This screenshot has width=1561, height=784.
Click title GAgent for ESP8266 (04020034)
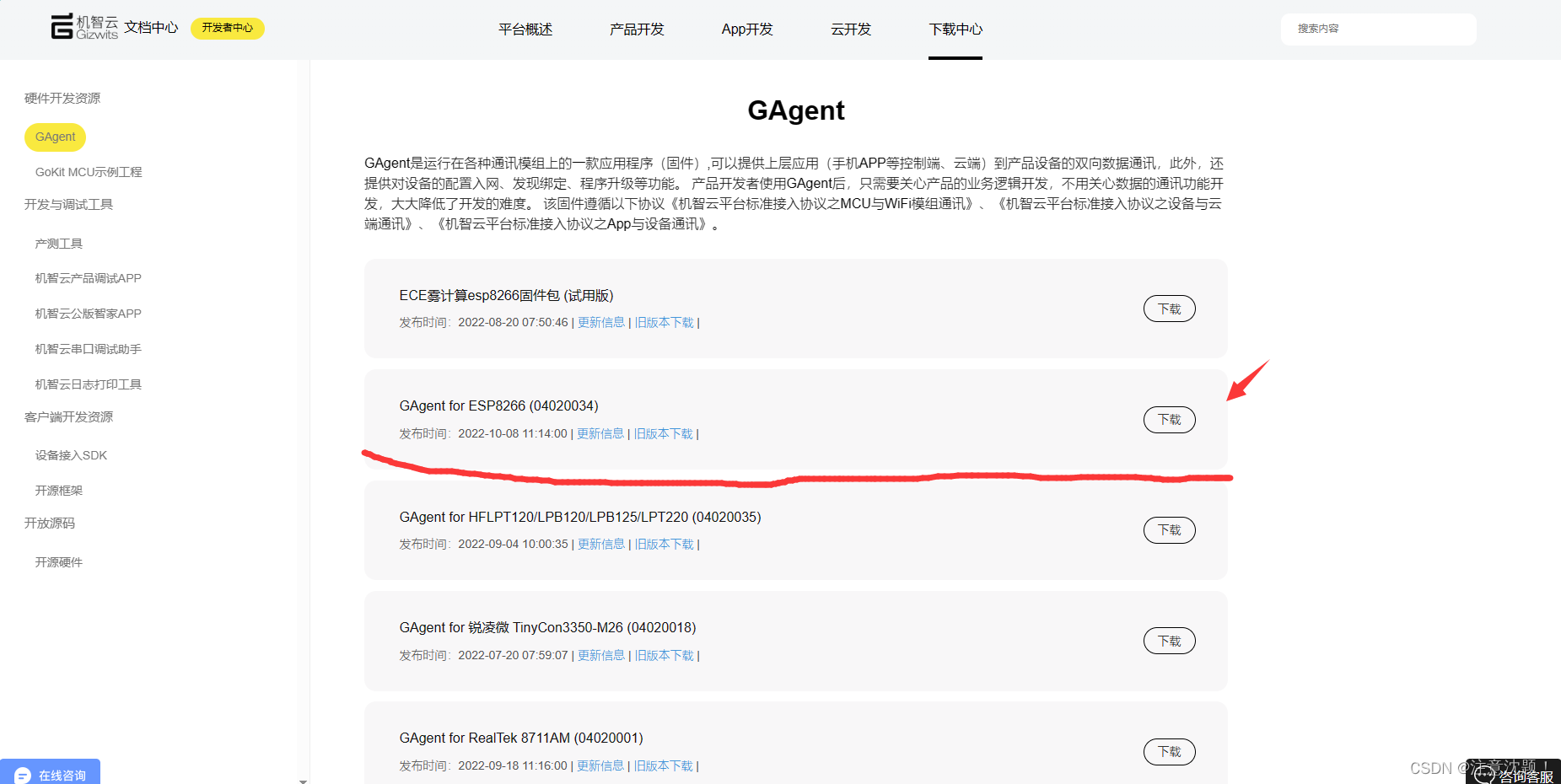pyautogui.click(x=498, y=406)
